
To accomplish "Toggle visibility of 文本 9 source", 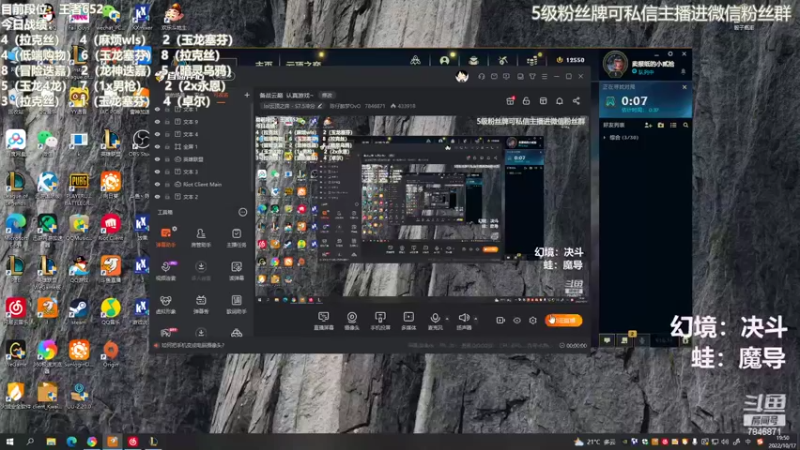I will click(x=158, y=122).
